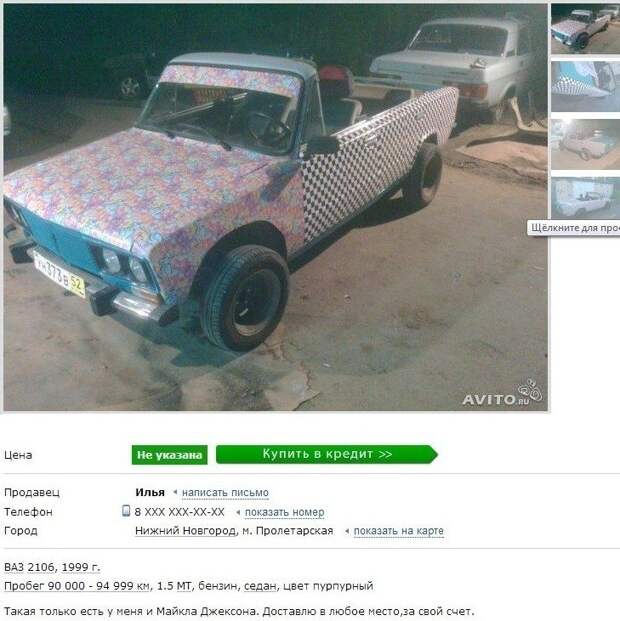
Task: Click the Не указана price label
Action: pos(170,455)
